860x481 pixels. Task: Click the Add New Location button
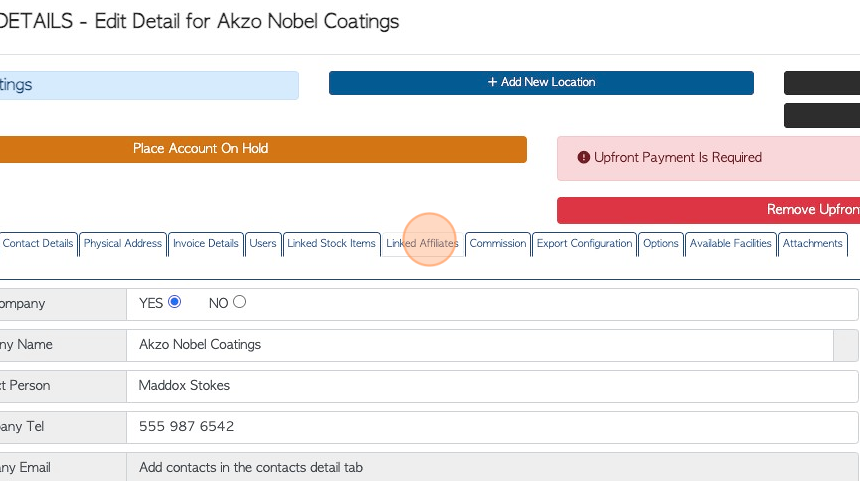click(x=541, y=83)
